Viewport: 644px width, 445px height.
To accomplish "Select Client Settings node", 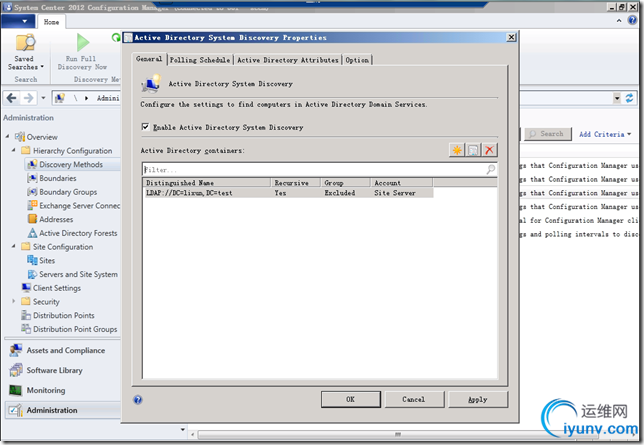I will [x=57, y=288].
